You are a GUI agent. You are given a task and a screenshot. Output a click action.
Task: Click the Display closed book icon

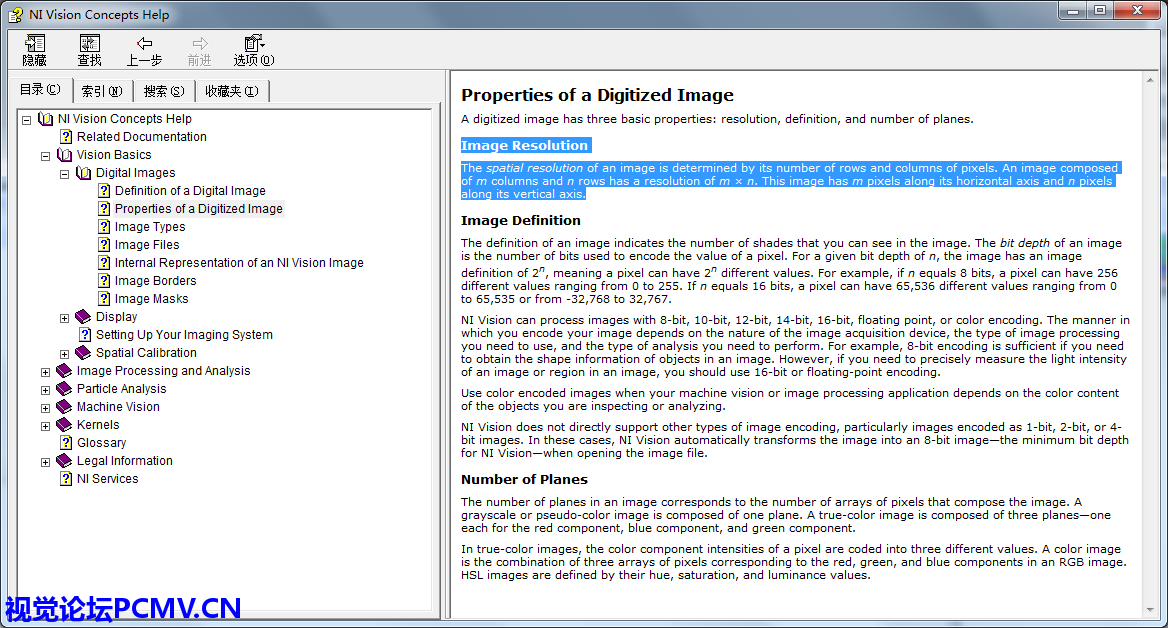(83, 317)
